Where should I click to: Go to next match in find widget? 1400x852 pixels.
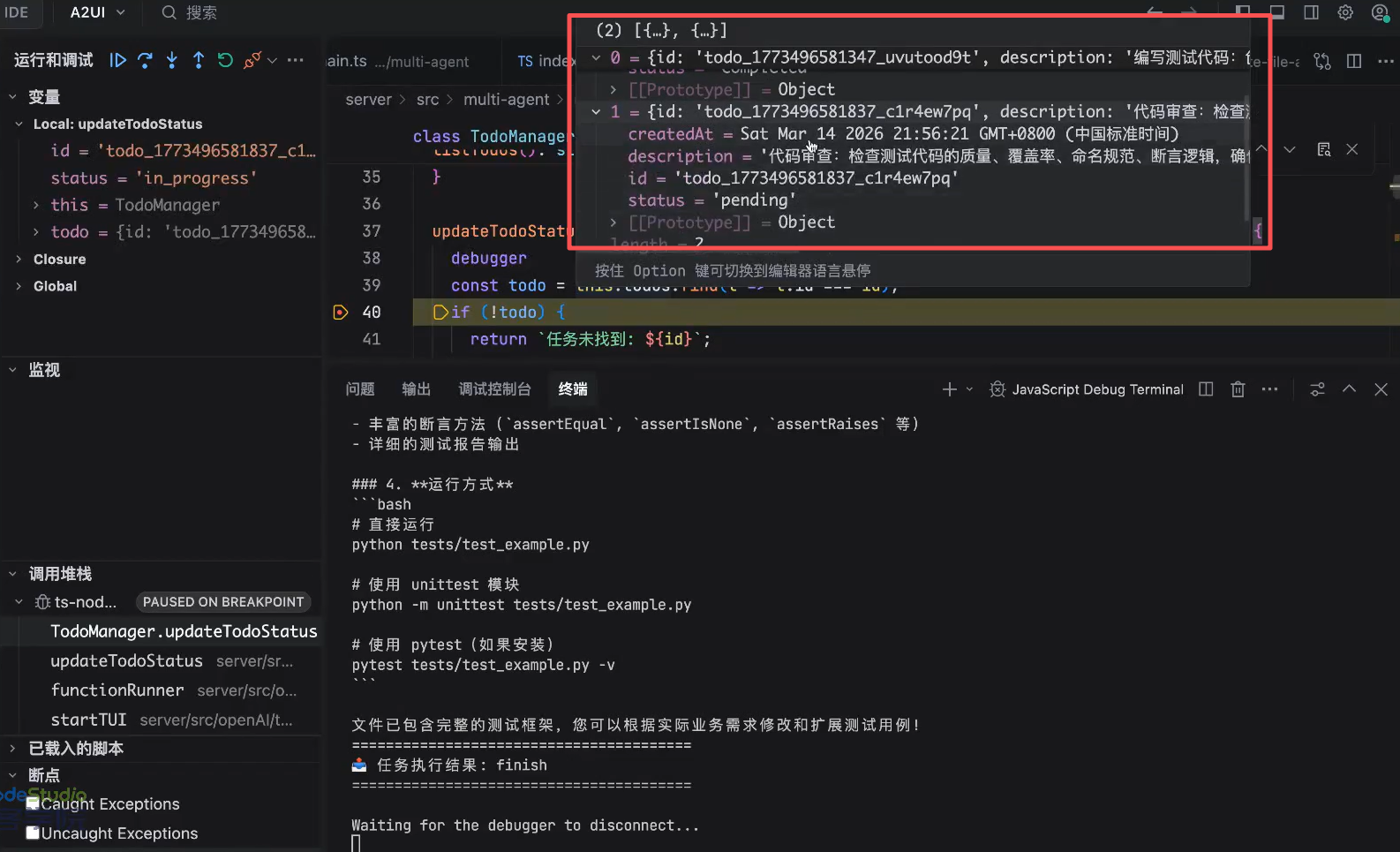click(1290, 149)
